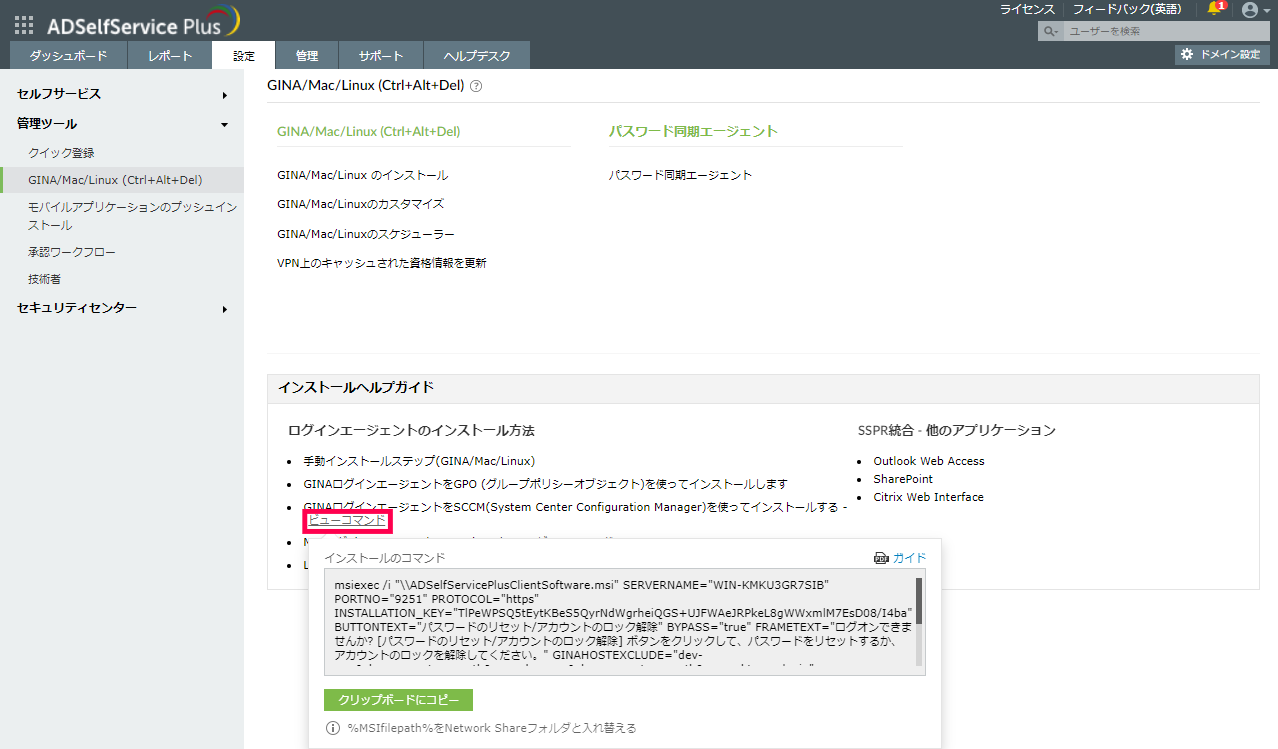
Task: Open GINA/Mac/Linux のインストール link
Action: [363, 175]
